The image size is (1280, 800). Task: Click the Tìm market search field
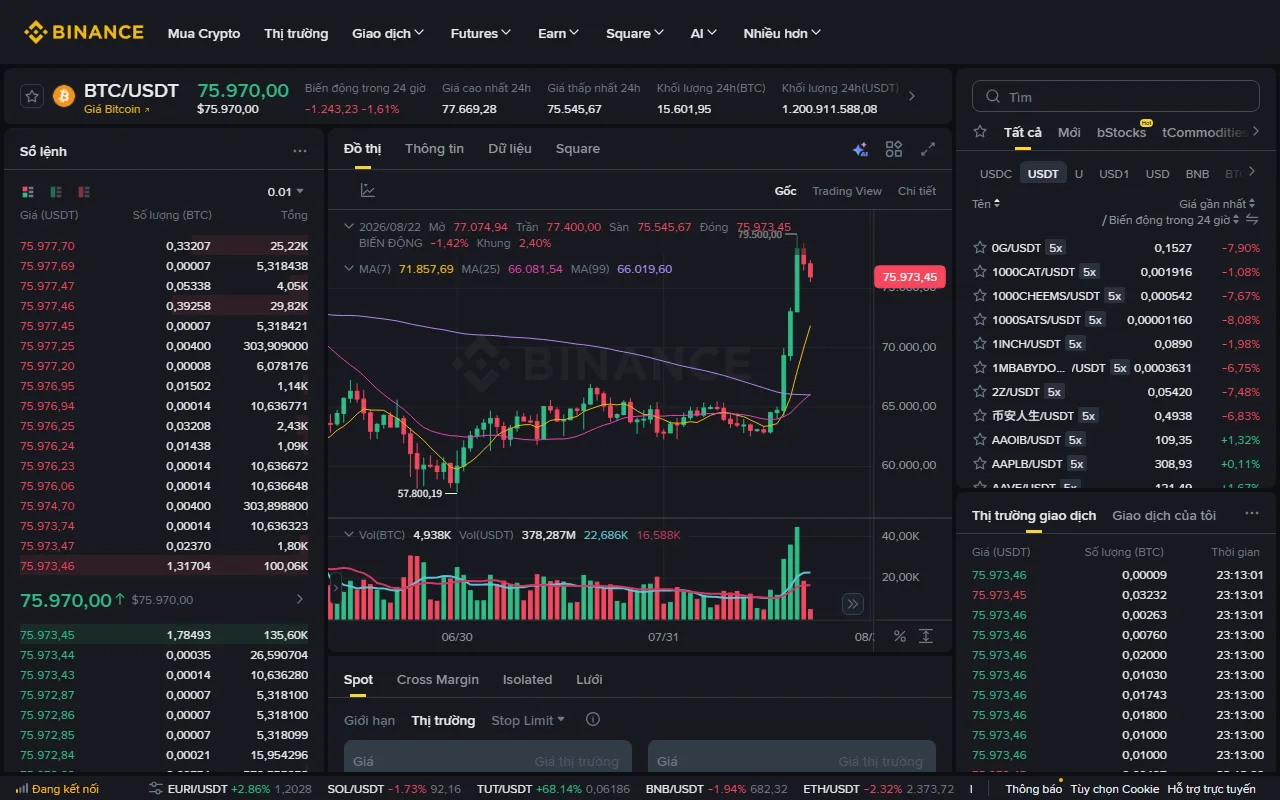(1116, 97)
